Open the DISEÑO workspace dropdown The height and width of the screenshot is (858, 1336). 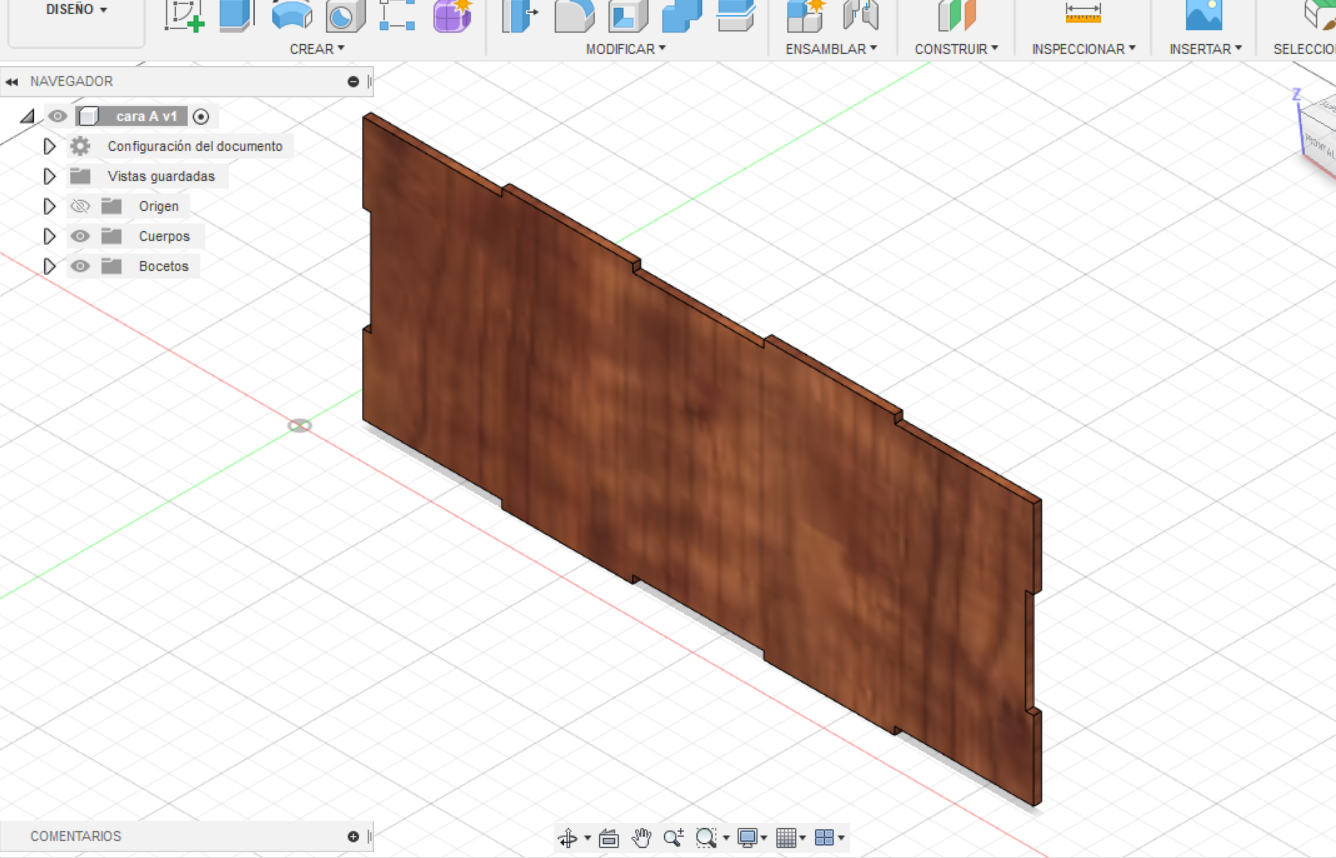click(76, 10)
